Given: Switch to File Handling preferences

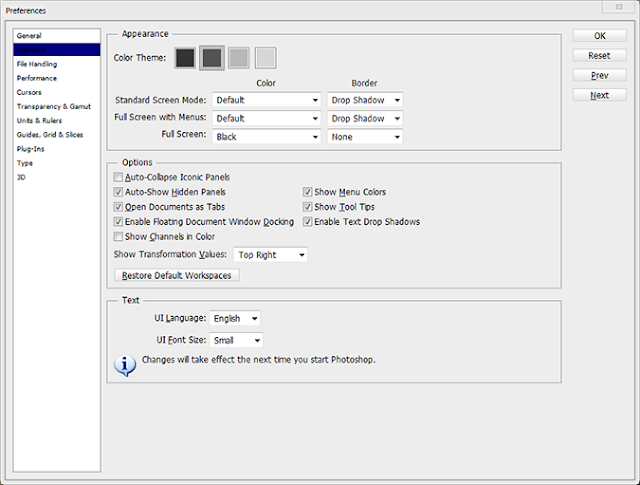Looking at the screenshot, I should point(37,64).
